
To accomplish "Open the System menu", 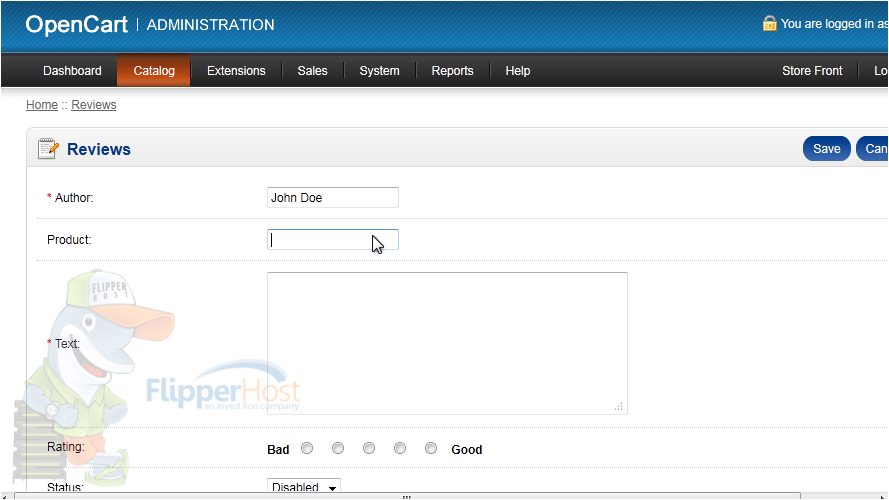I will [x=379, y=71].
